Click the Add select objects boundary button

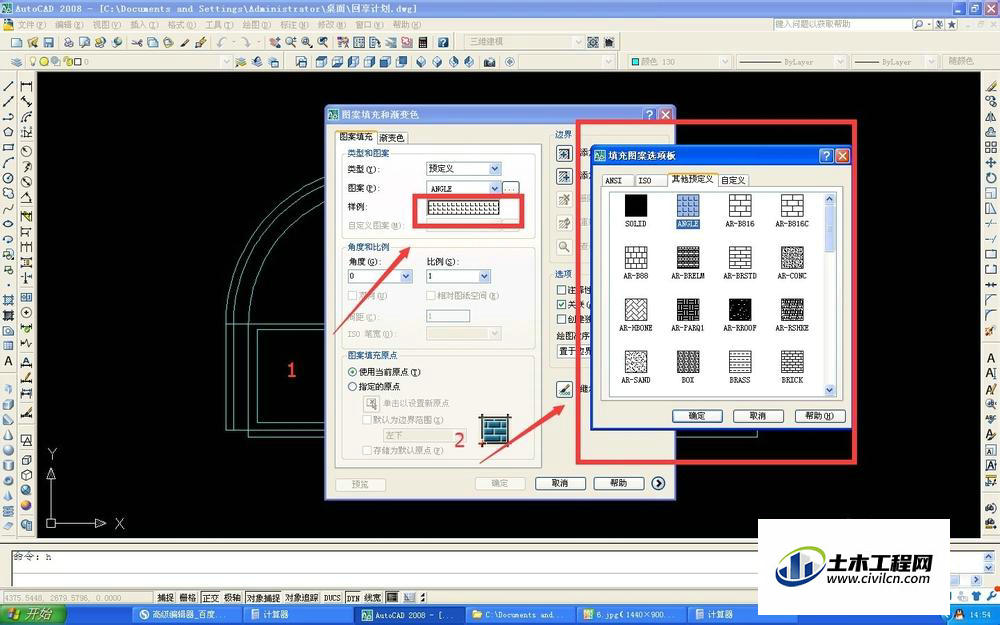click(x=564, y=176)
